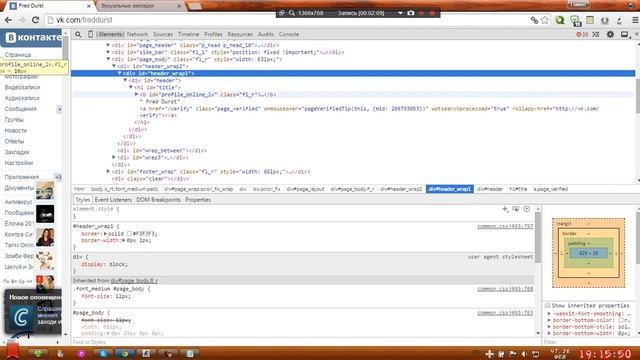Switch to Event Listeners tab

coord(113,200)
